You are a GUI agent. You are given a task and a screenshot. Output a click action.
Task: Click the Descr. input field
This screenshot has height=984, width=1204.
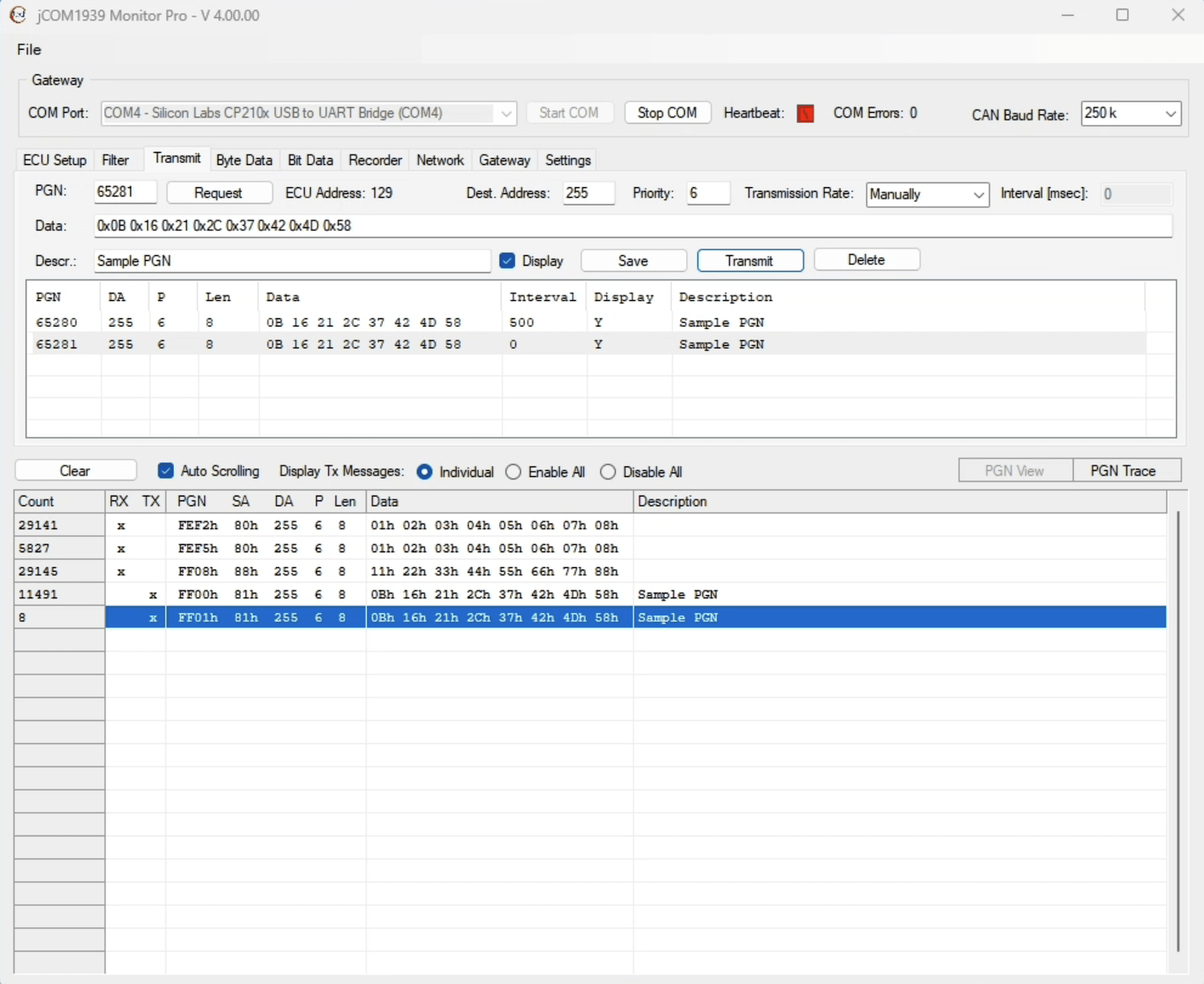click(292, 261)
